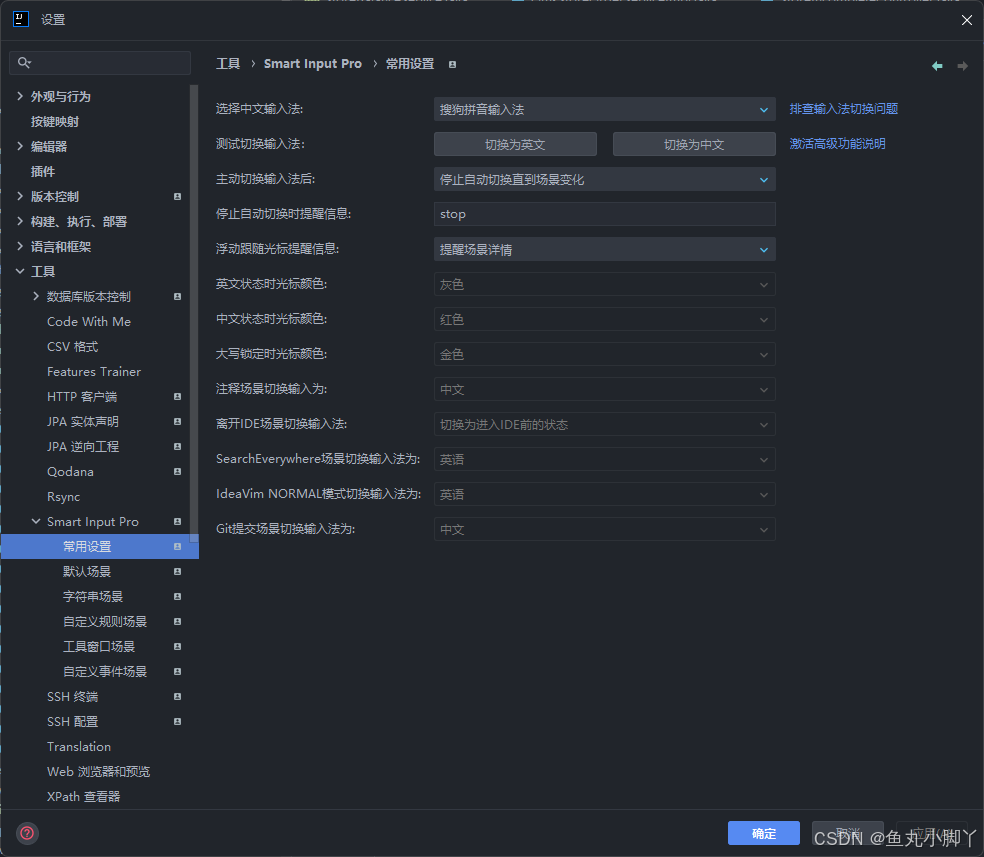Screen dimensions: 984x857
Task: Open the 中文状态时光标颜色 dropdown
Action: (x=604, y=319)
